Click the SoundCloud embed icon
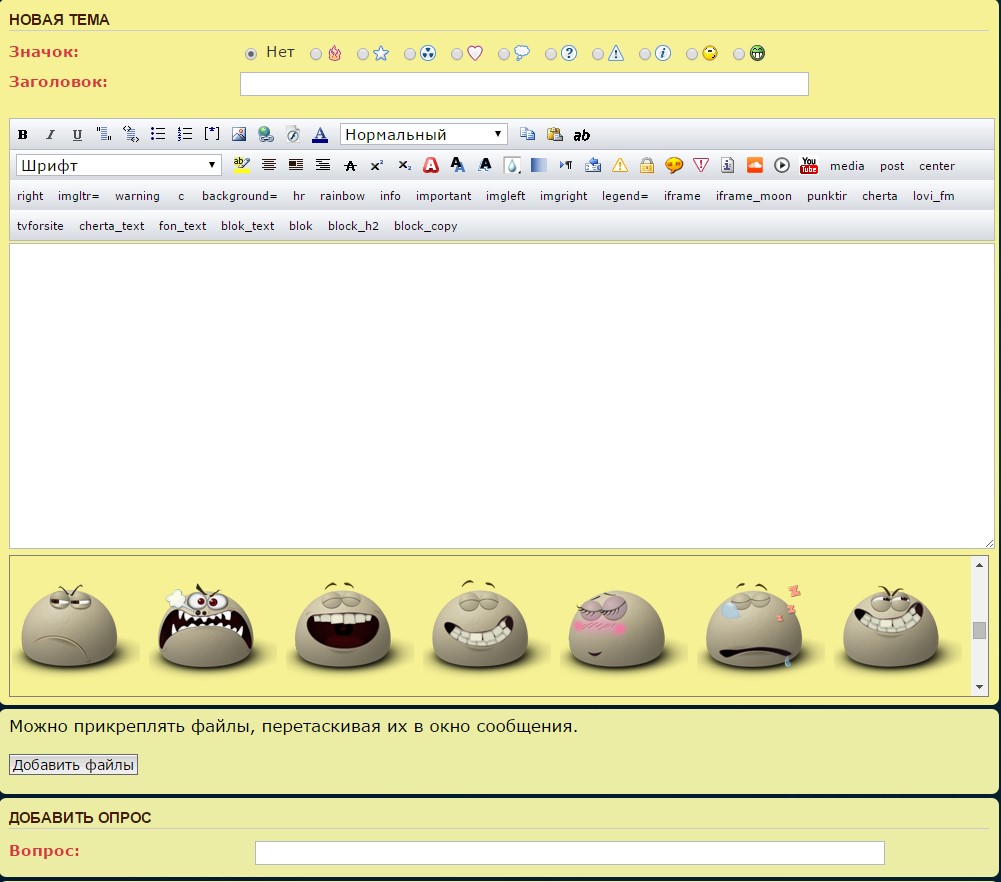Image resolution: width=1001 pixels, height=882 pixels. (755, 166)
